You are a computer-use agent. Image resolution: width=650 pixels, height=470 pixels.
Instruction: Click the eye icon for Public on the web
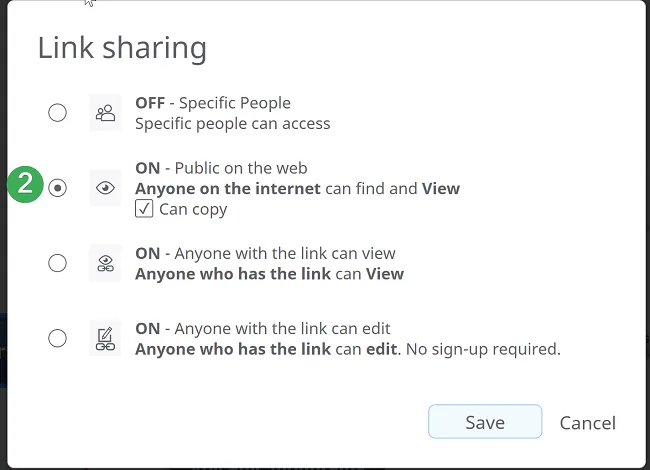(105, 188)
